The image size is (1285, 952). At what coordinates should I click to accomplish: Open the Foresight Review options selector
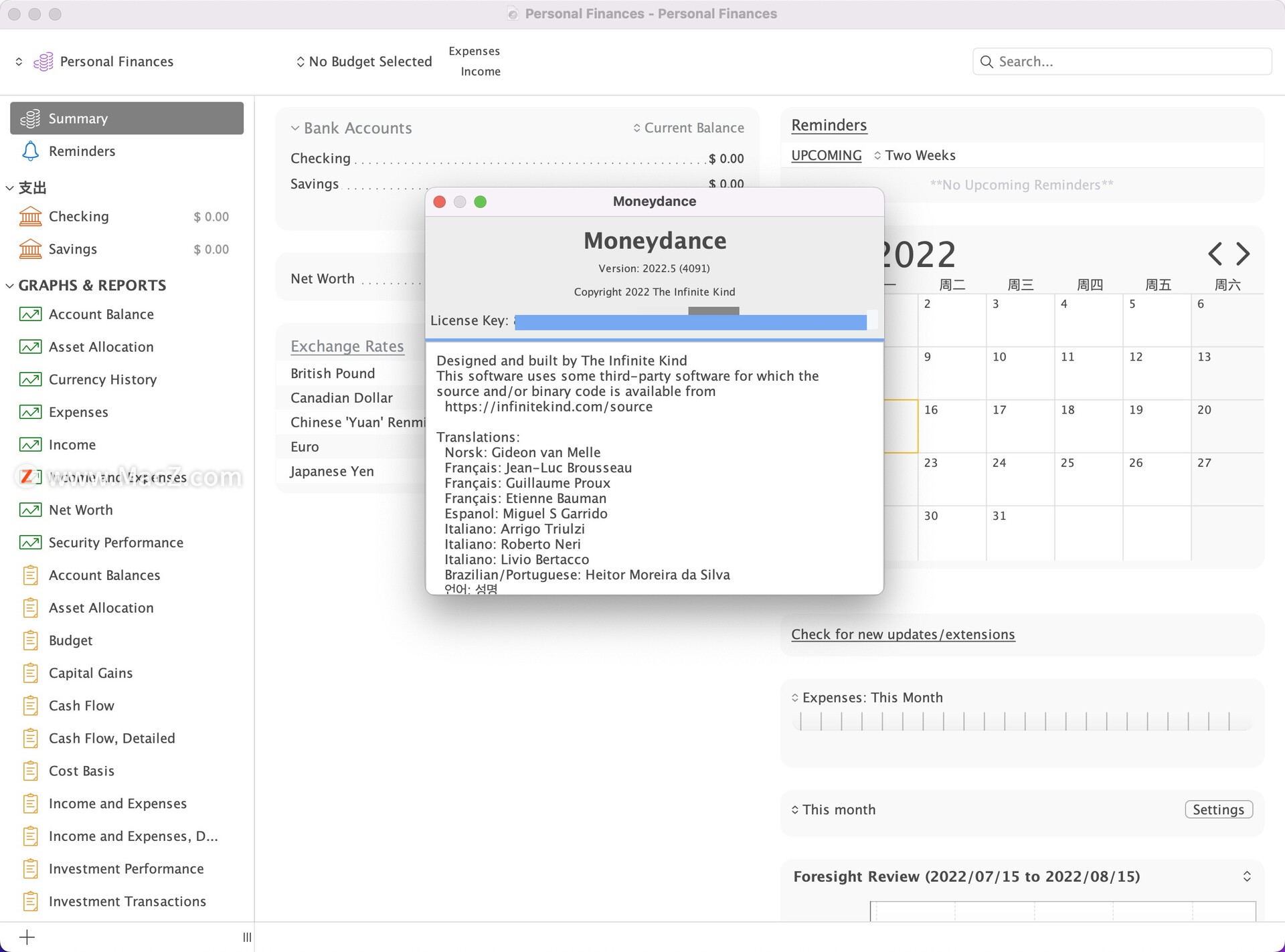pos(1247,876)
